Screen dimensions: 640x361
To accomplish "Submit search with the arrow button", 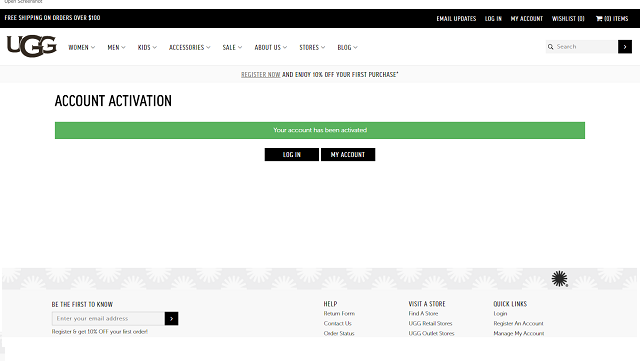I will 624,47.
